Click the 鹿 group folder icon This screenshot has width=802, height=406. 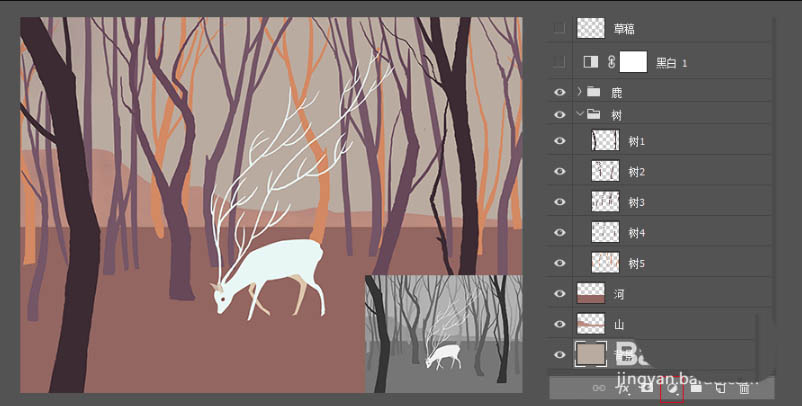click(x=593, y=92)
